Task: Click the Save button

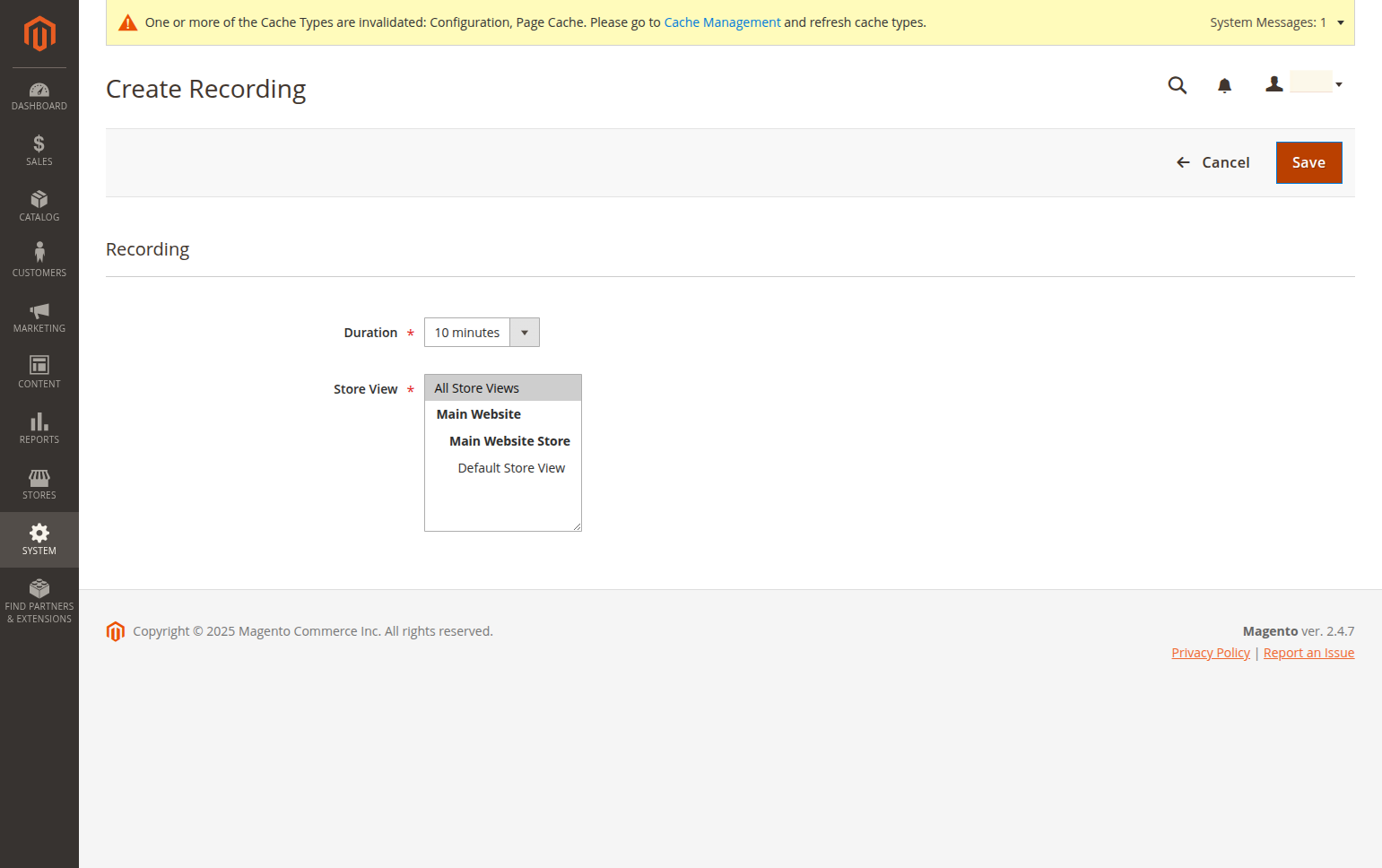Action: (1308, 162)
